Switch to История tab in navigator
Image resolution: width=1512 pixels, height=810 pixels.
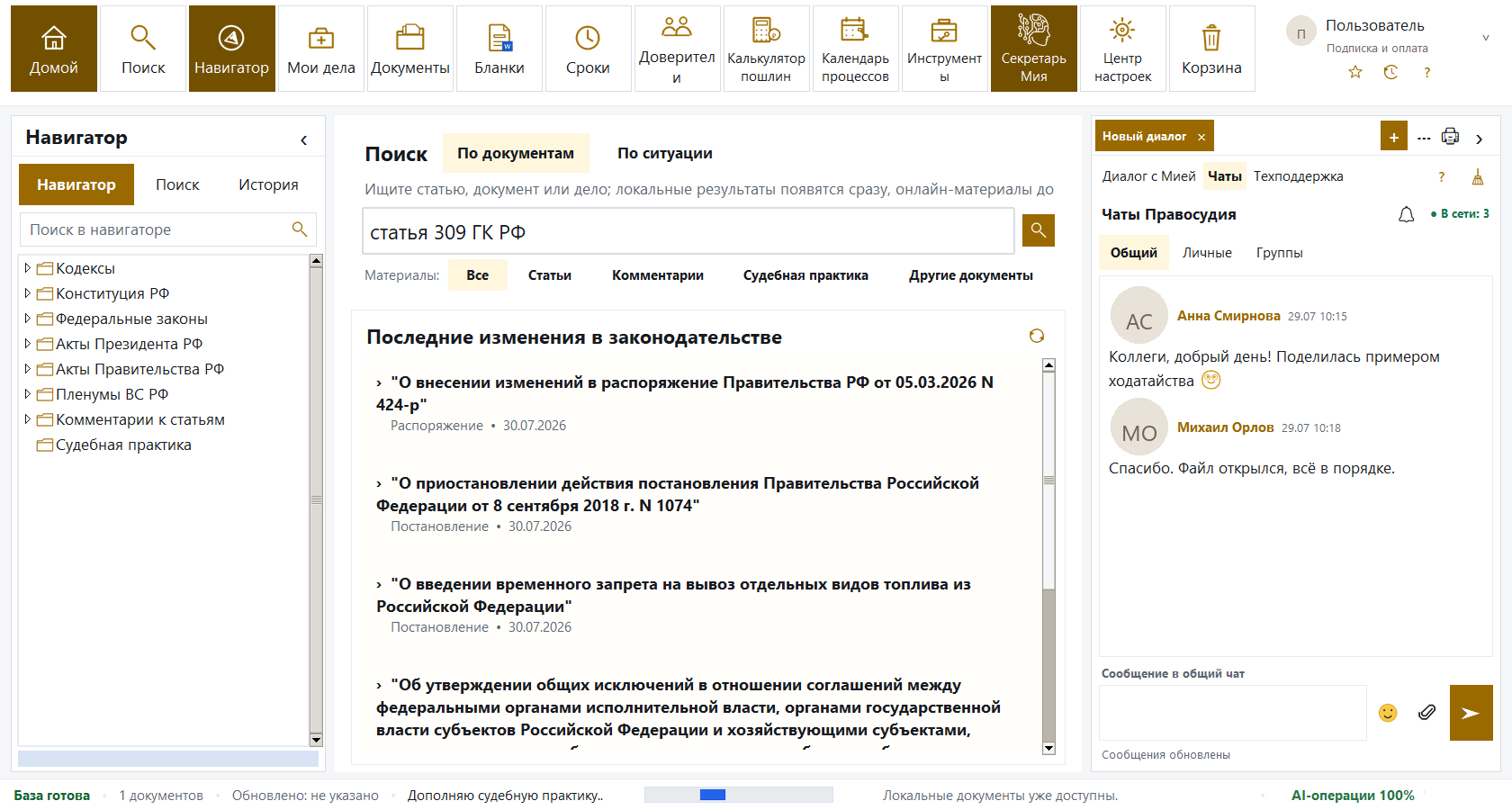click(x=268, y=184)
